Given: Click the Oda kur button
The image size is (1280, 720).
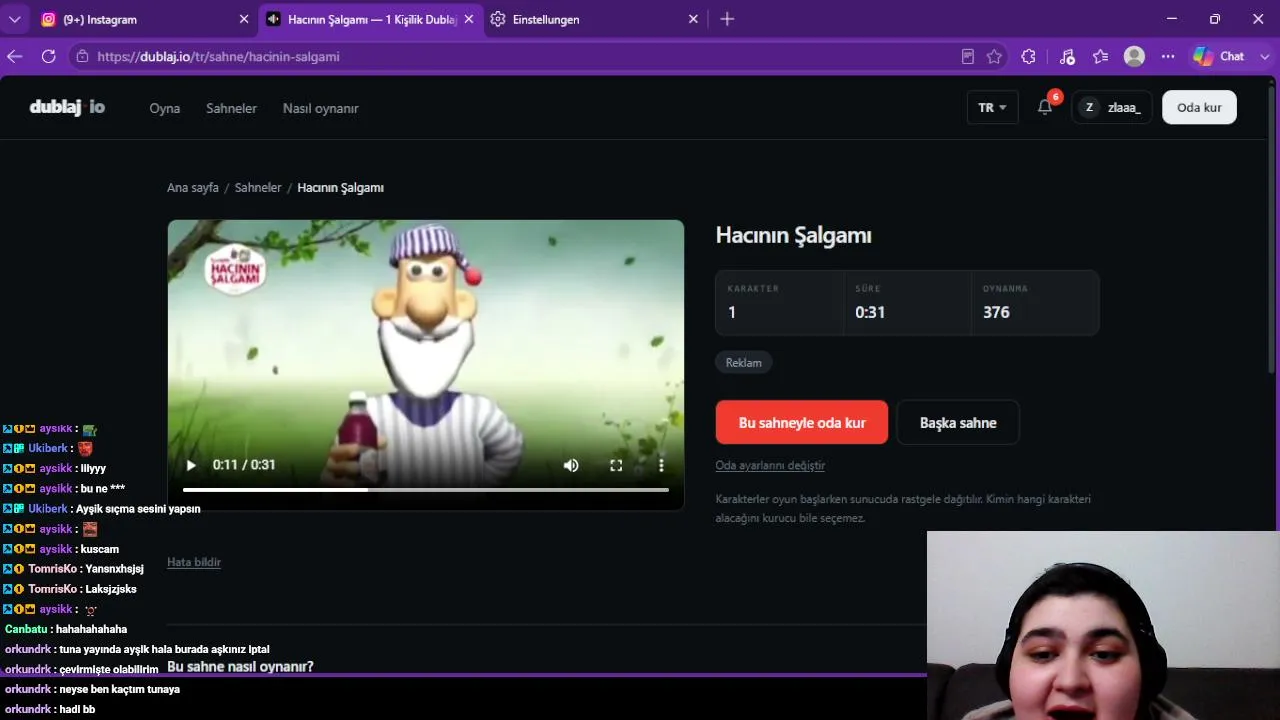Looking at the screenshot, I should pos(1199,107).
